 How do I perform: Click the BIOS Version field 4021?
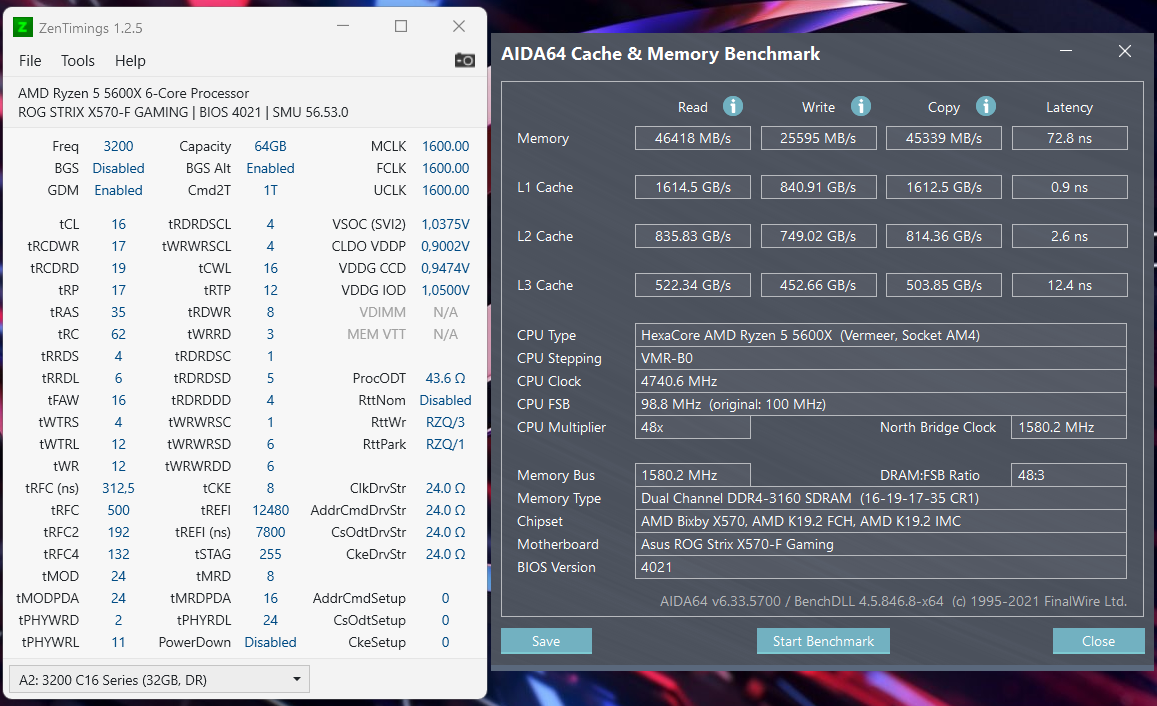(x=880, y=567)
